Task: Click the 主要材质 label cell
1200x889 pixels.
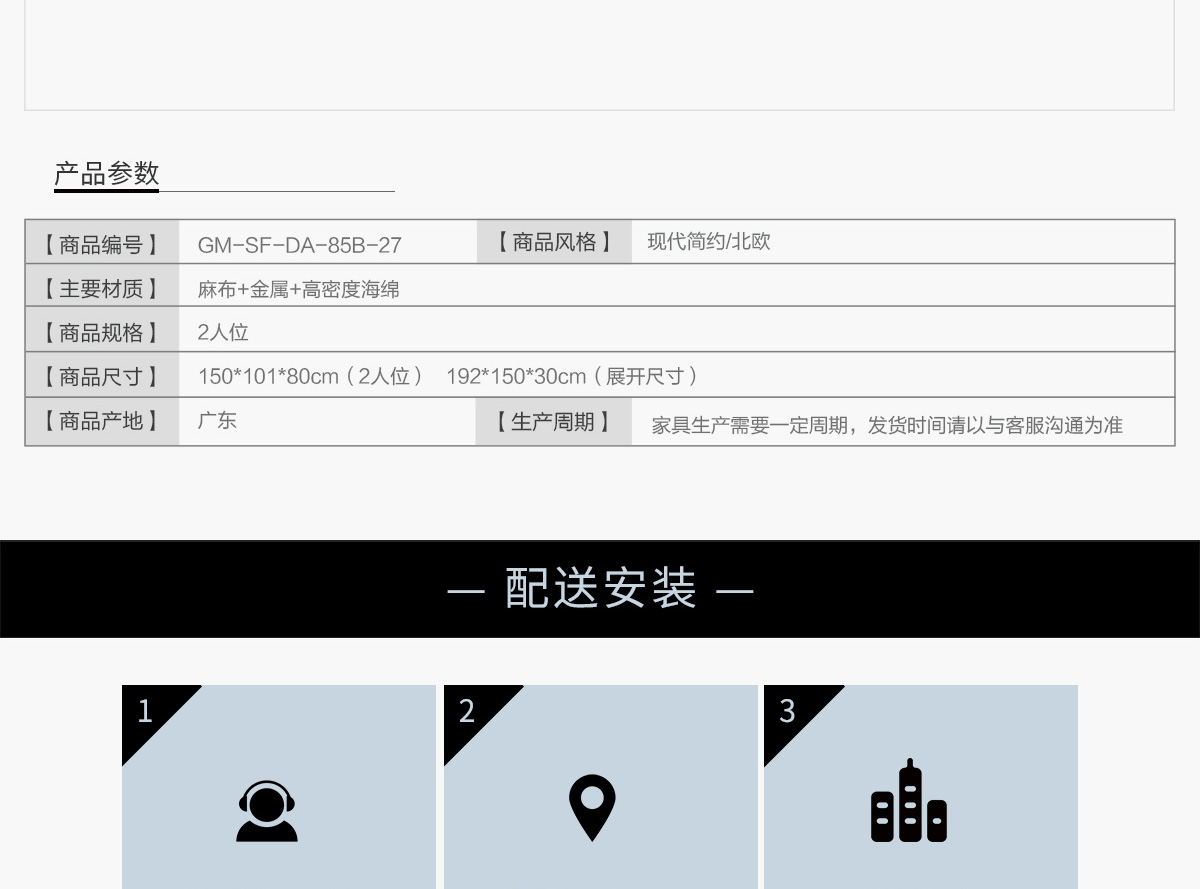Action: pyautogui.click(x=101, y=289)
